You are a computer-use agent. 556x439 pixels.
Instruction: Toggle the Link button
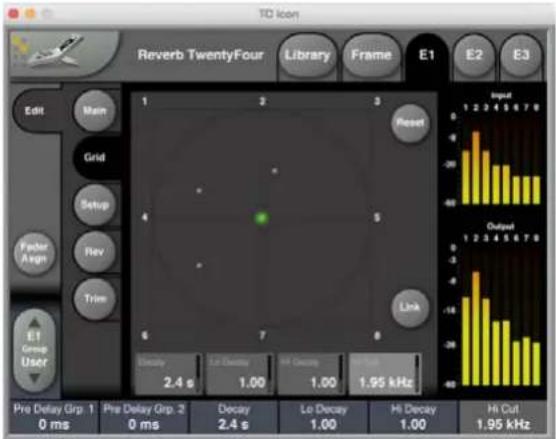(410, 307)
